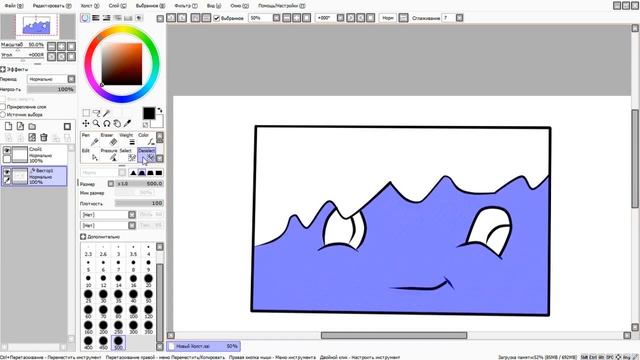
Task: Open the Холст menu
Action: (90, 6)
